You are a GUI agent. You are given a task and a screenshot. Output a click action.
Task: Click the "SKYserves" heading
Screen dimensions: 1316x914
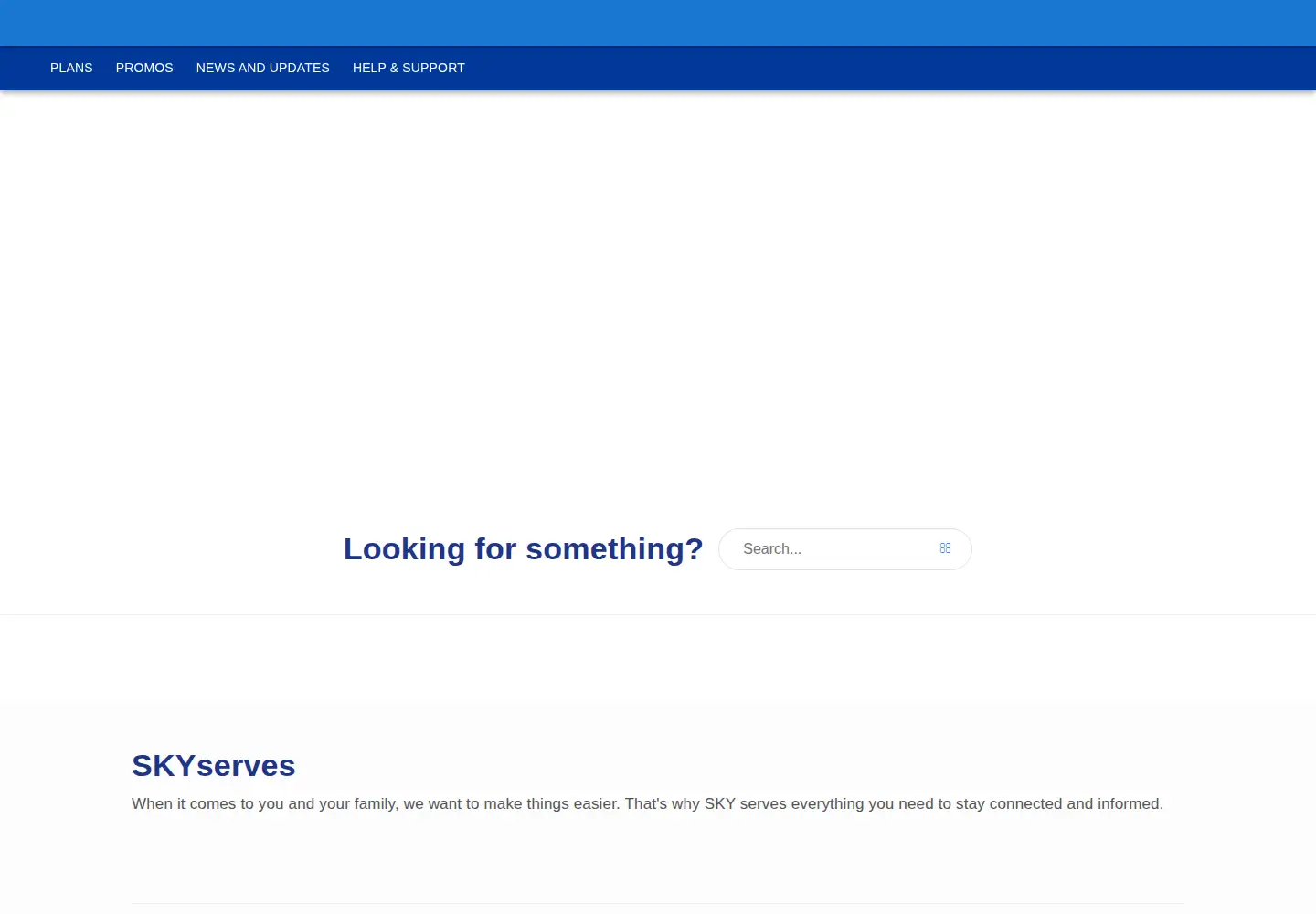click(x=214, y=766)
